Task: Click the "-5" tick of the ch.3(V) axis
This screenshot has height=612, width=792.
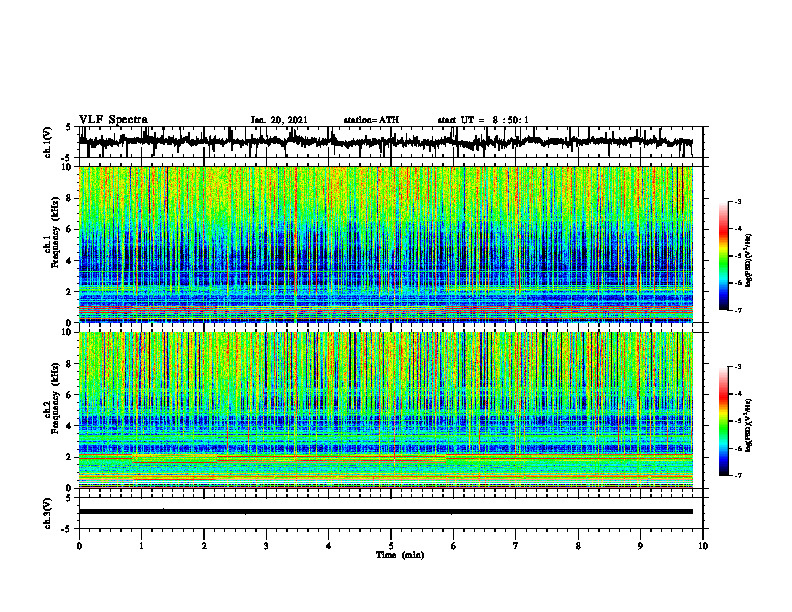Action: coord(66,529)
